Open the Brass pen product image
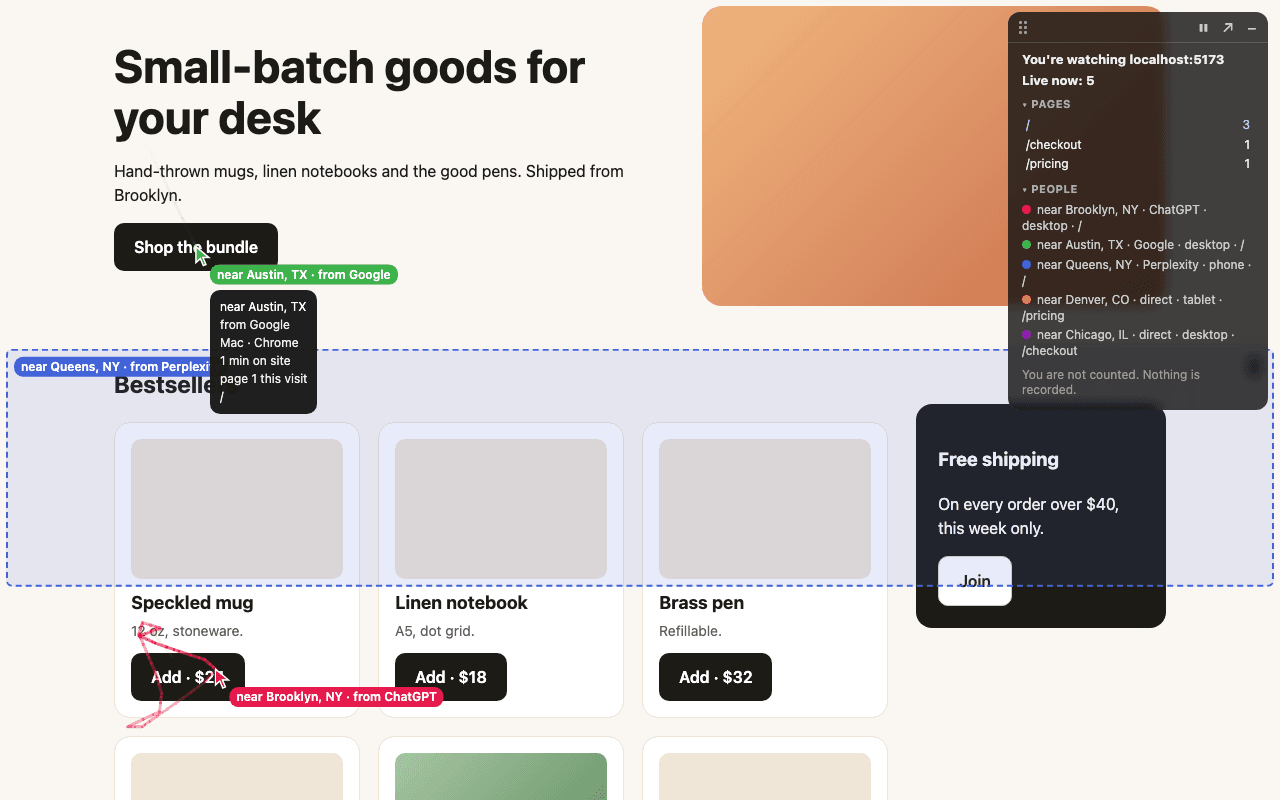 click(765, 509)
